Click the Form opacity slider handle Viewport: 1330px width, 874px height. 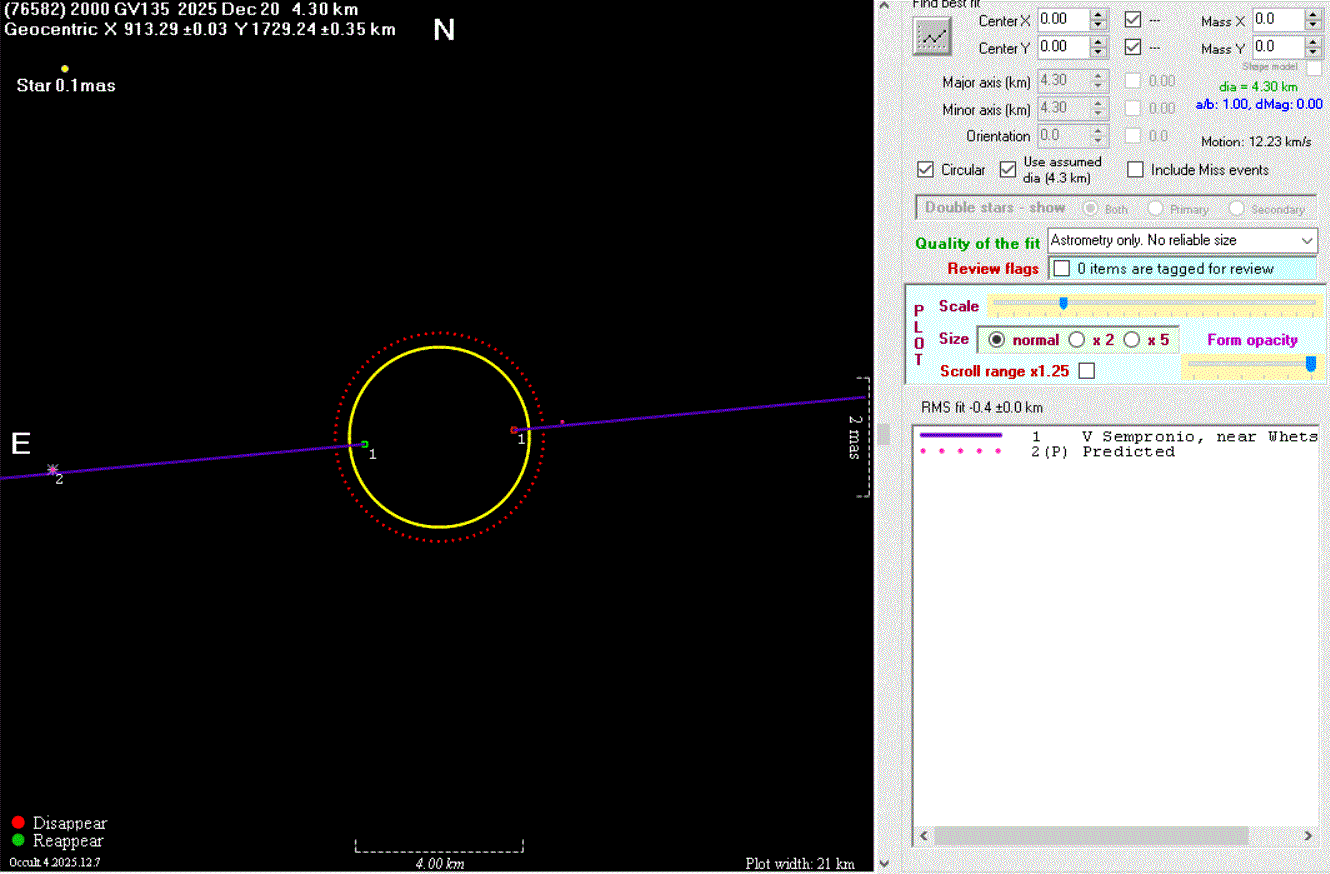(x=1310, y=364)
